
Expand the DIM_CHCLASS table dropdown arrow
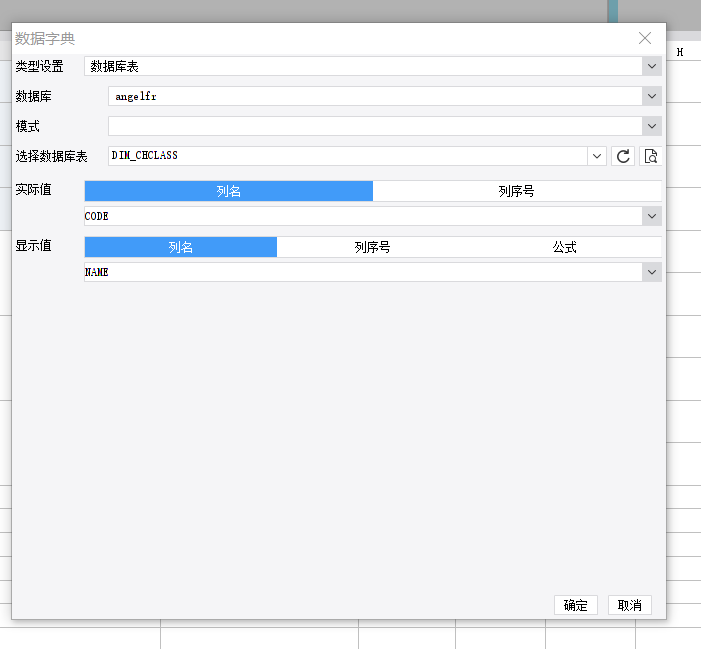pos(596,156)
